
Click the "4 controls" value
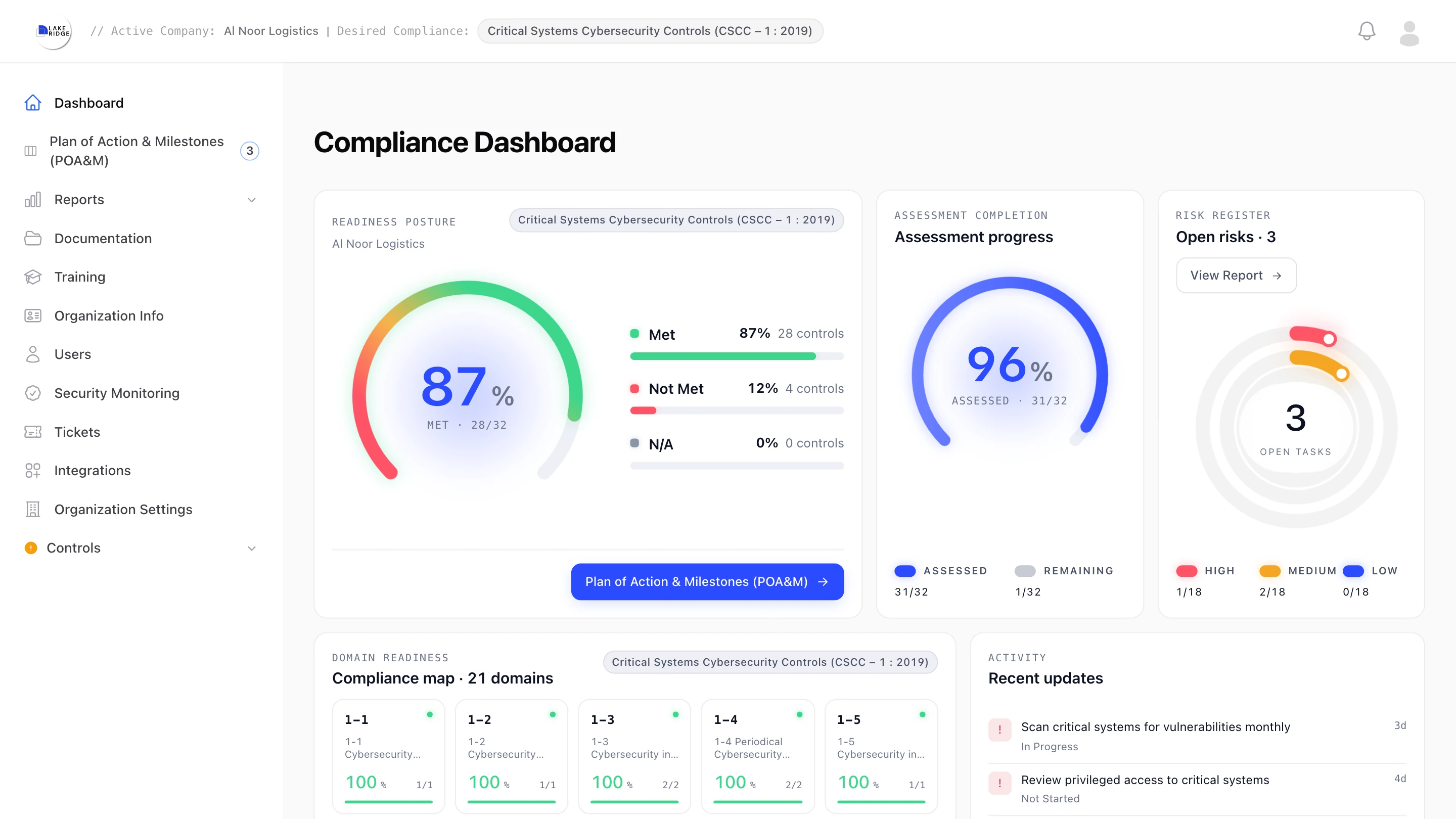click(x=814, y=389)
